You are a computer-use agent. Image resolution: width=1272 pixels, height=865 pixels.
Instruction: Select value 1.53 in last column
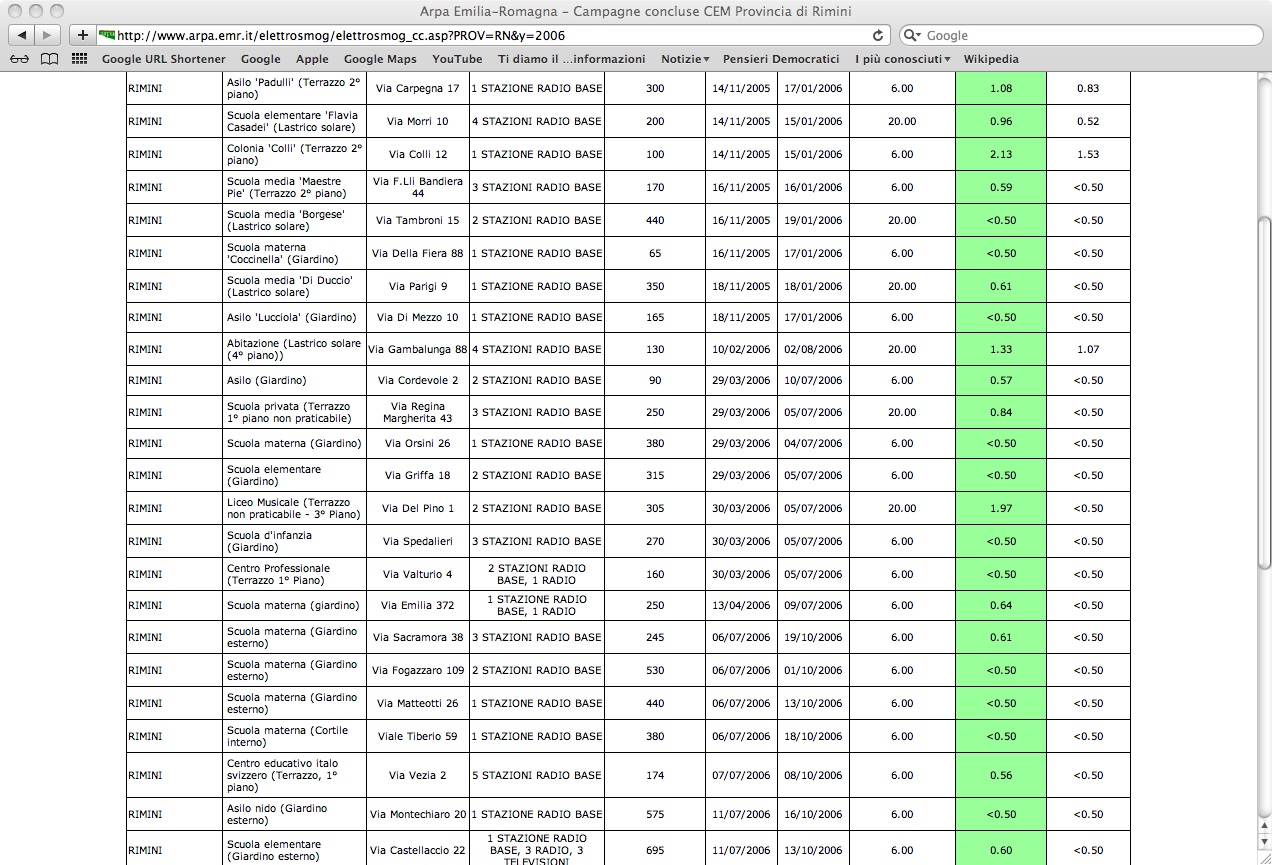pyautogui.click(x=1088, y=154)
